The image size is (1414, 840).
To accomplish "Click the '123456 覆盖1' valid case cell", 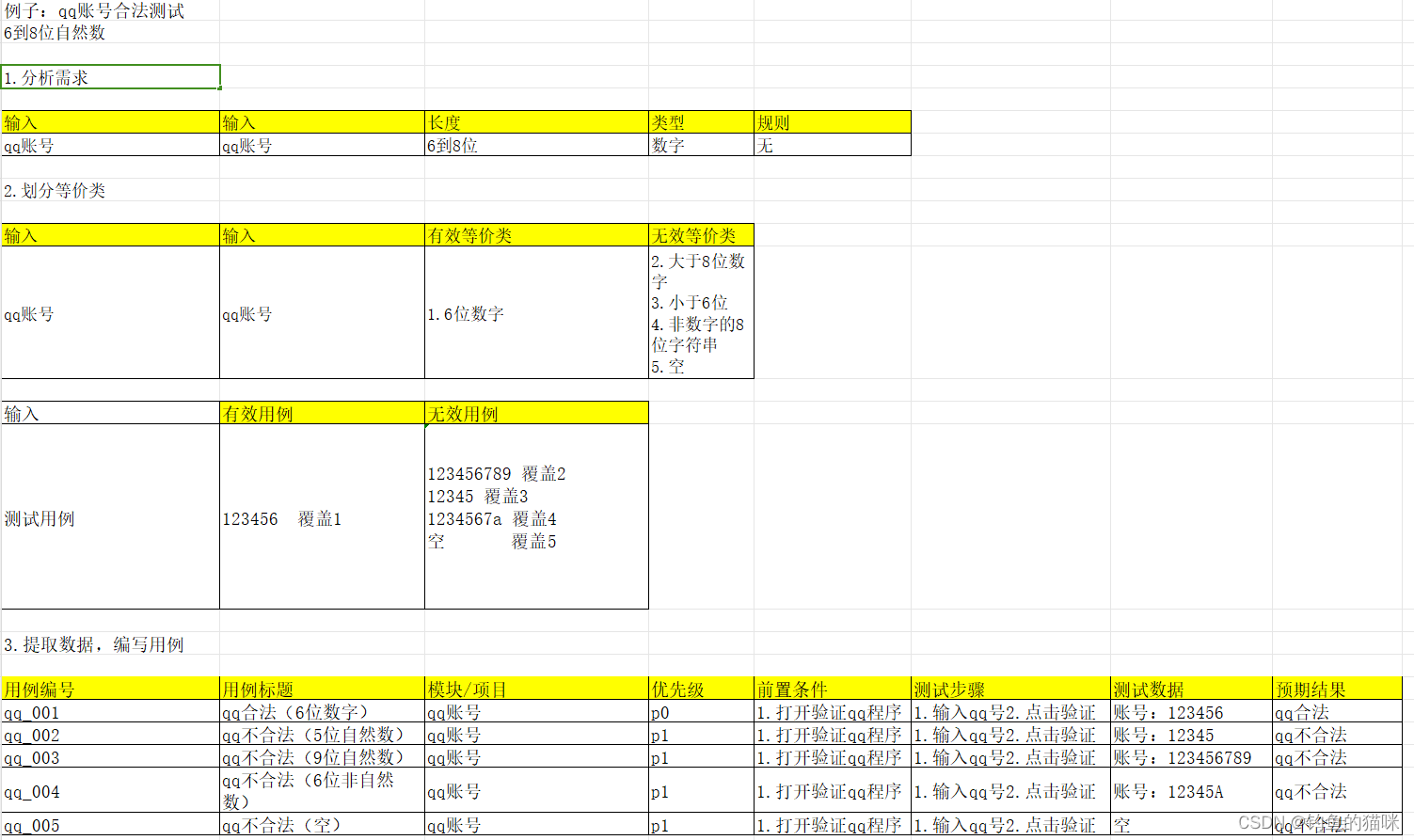I will pyautogui.click(x=322, y=517).
